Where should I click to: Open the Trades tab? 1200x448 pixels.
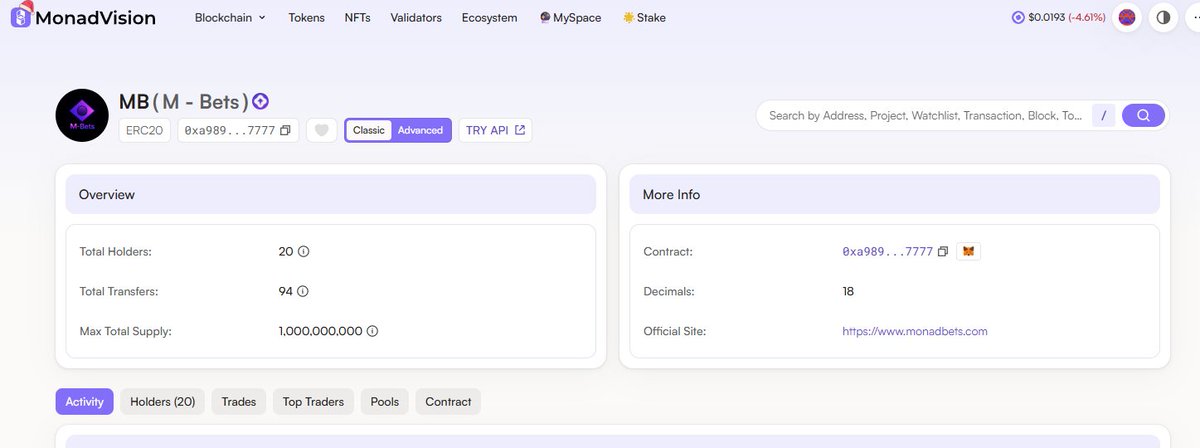pos(239,402)
